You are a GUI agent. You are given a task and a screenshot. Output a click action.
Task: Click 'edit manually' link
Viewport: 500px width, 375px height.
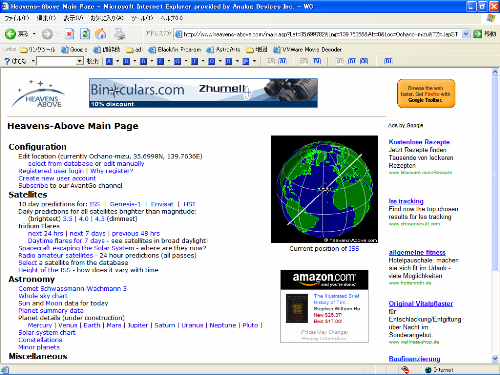[x=124, y=164]
